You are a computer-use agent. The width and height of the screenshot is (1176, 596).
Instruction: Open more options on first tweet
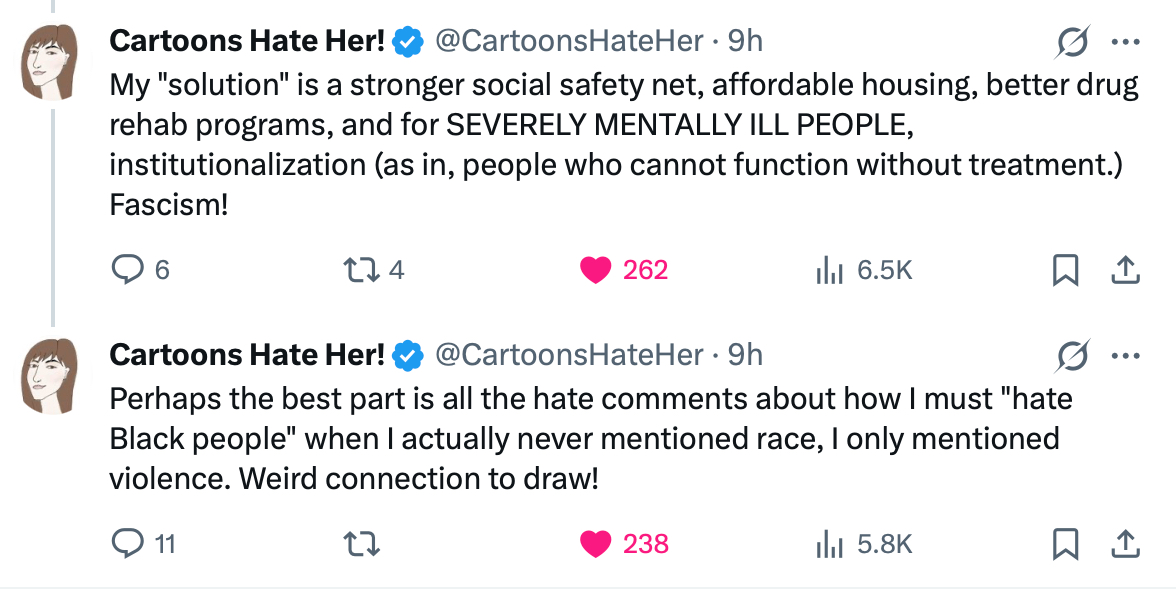click(1125, 42)
